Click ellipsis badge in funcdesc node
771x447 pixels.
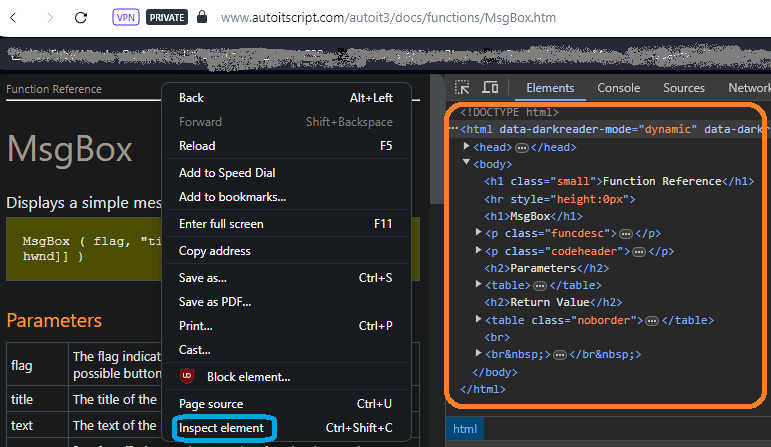[625, 234]
